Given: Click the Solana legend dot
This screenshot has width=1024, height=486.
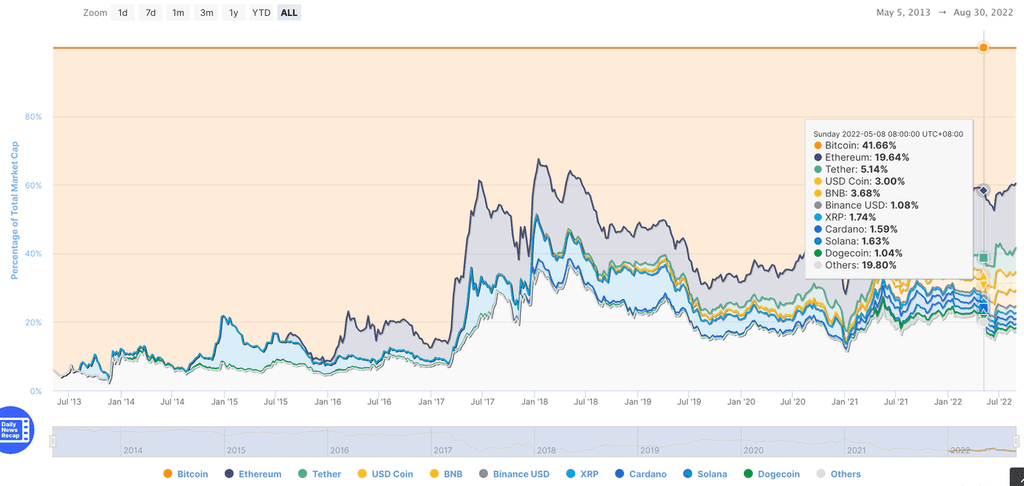Looking at the screenshot, I should (707, 474).
